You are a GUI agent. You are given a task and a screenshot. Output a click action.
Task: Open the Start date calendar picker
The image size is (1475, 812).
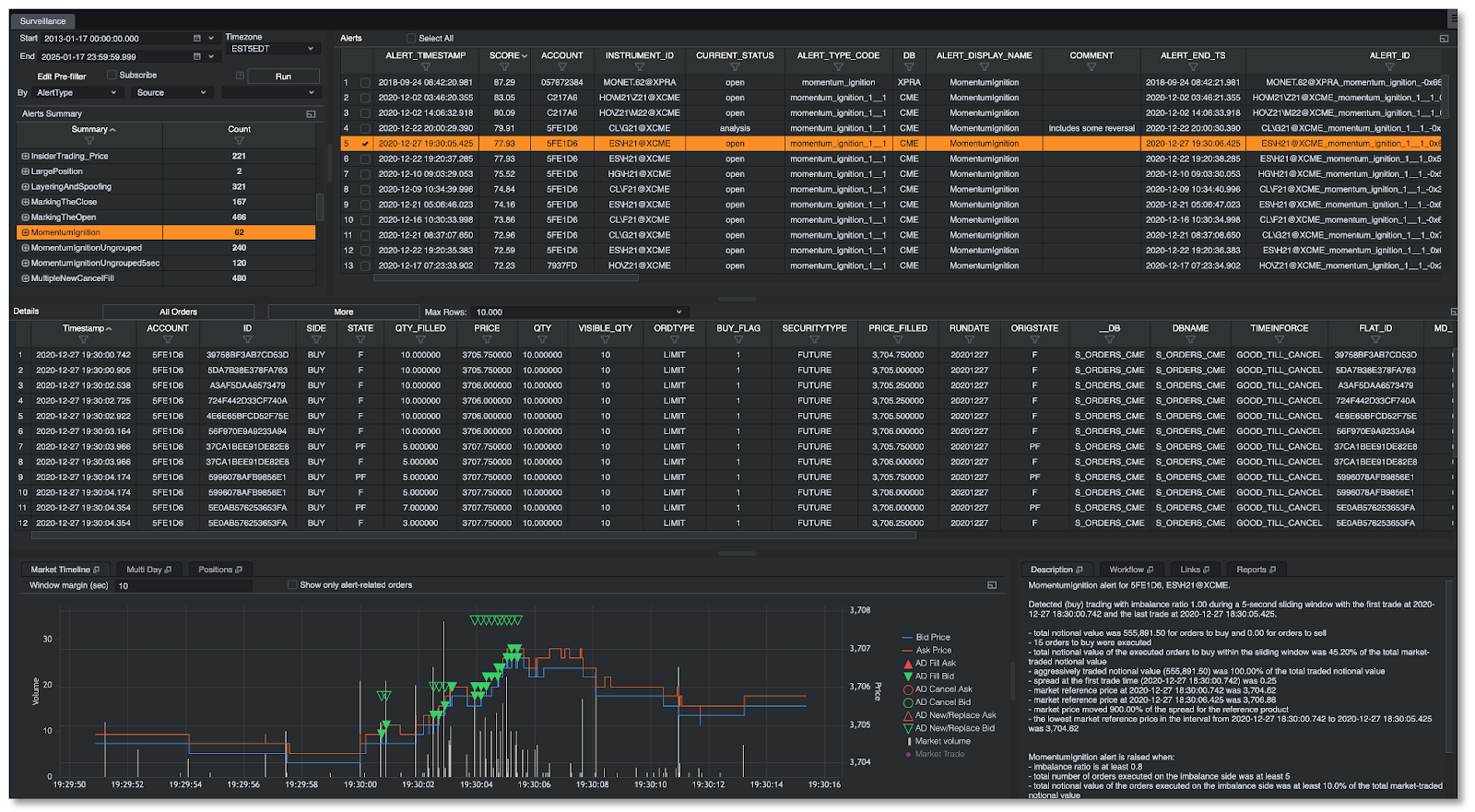[196, 39]
